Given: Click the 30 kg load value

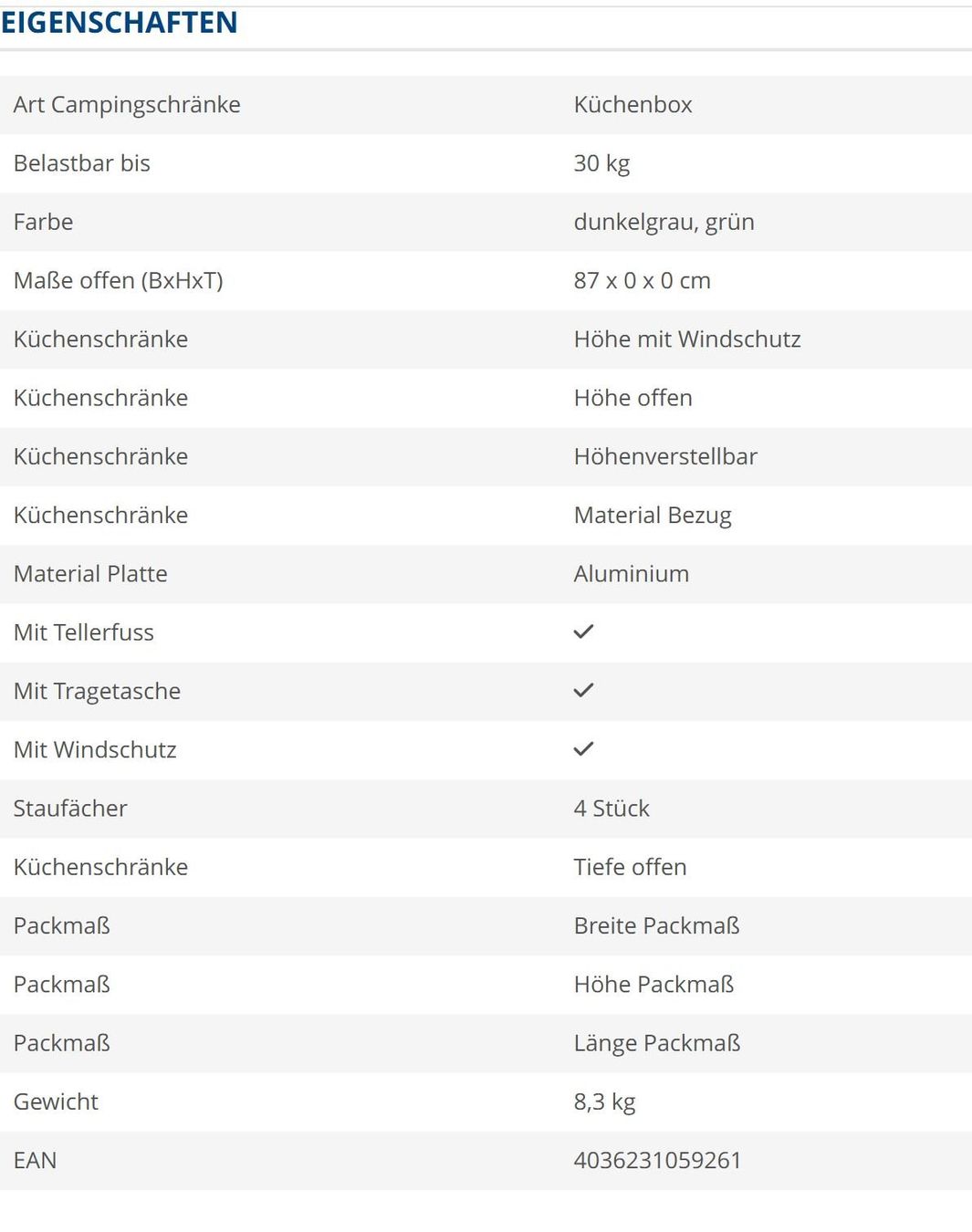Looking at the screenshot, I should pos(601,163).
